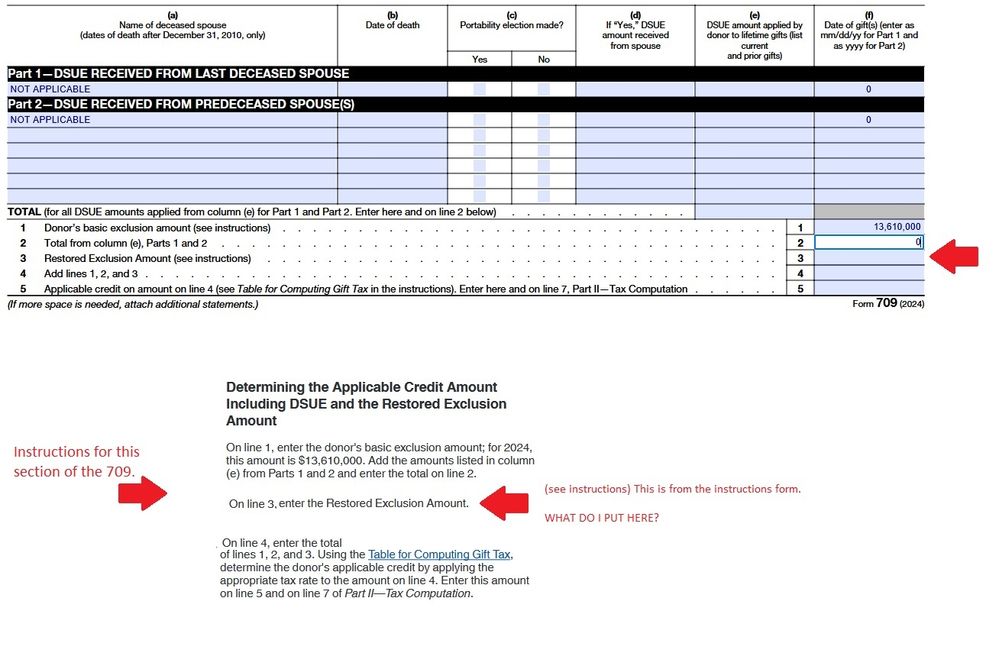The image size is (999, 669).
Task: Check the No portability box in Part 1 row
Action: (x=543, y=89)
